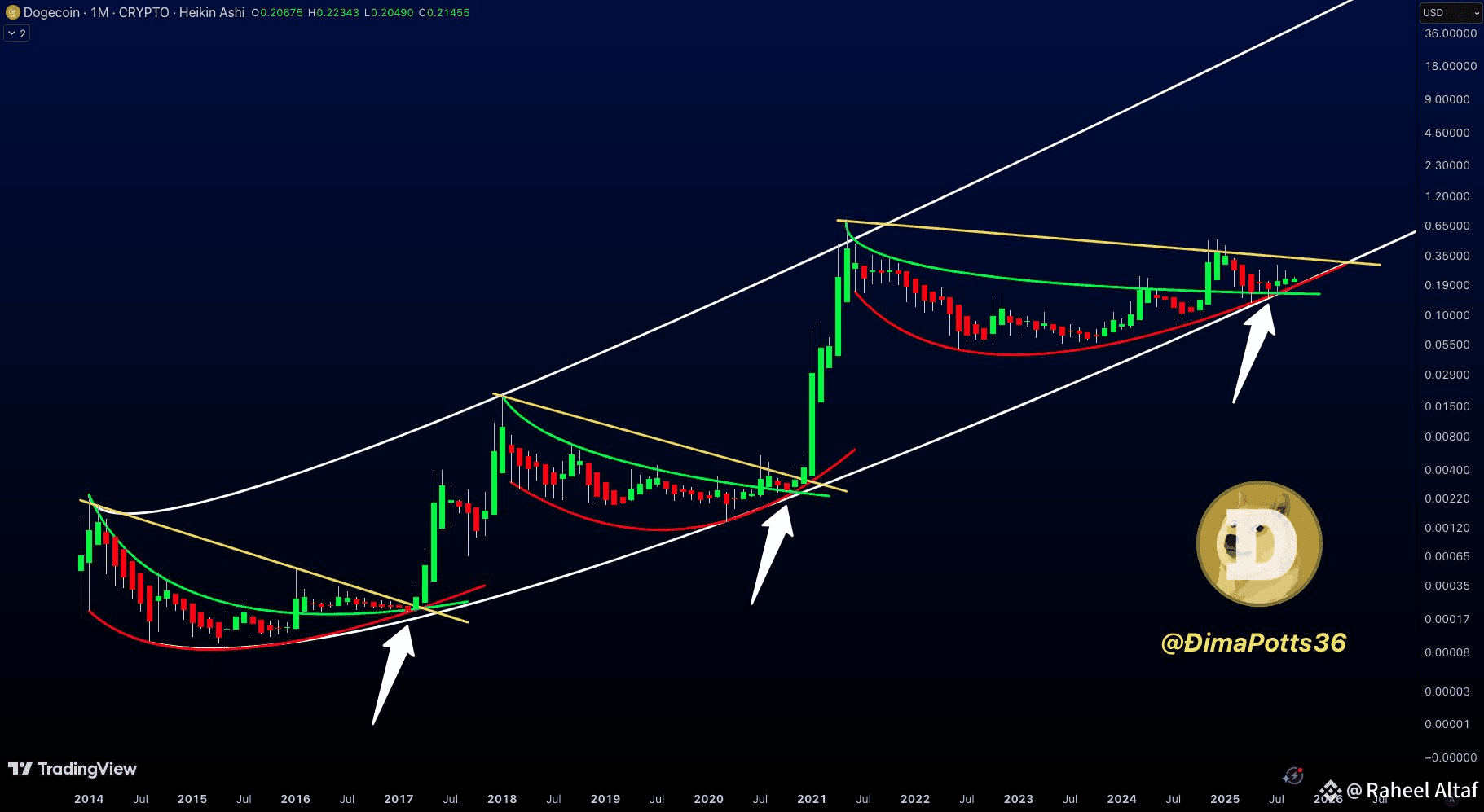
Task: Click the Binance diamond logo watermark
Action: [x=1330, y=790]
